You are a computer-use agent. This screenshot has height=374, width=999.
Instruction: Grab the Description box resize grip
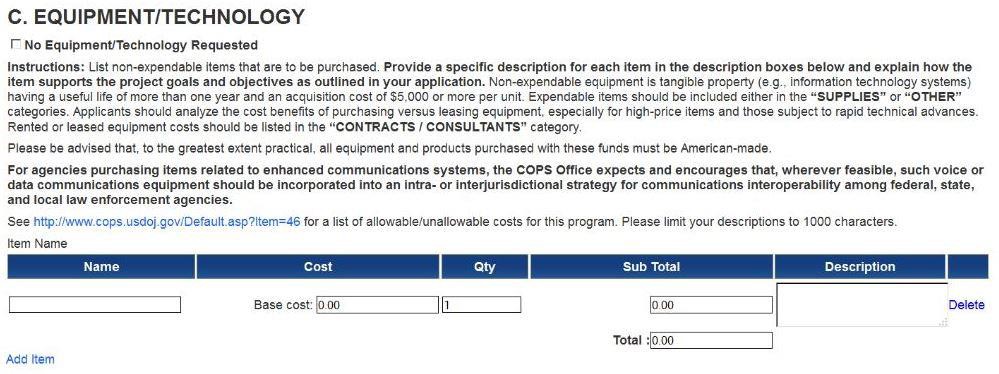click(x=943, y=322)
